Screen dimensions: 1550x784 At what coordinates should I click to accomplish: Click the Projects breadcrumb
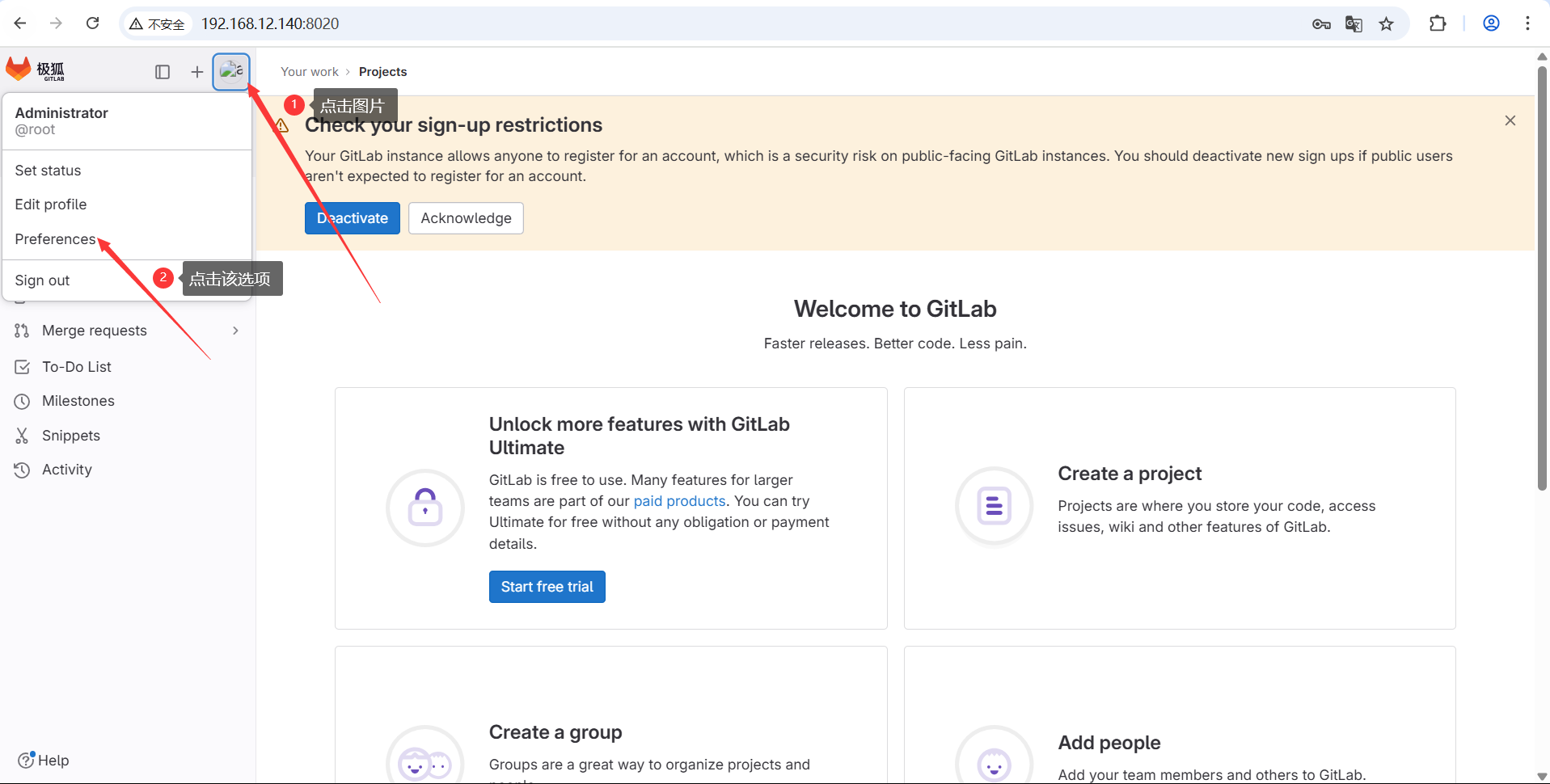point(383,72)
